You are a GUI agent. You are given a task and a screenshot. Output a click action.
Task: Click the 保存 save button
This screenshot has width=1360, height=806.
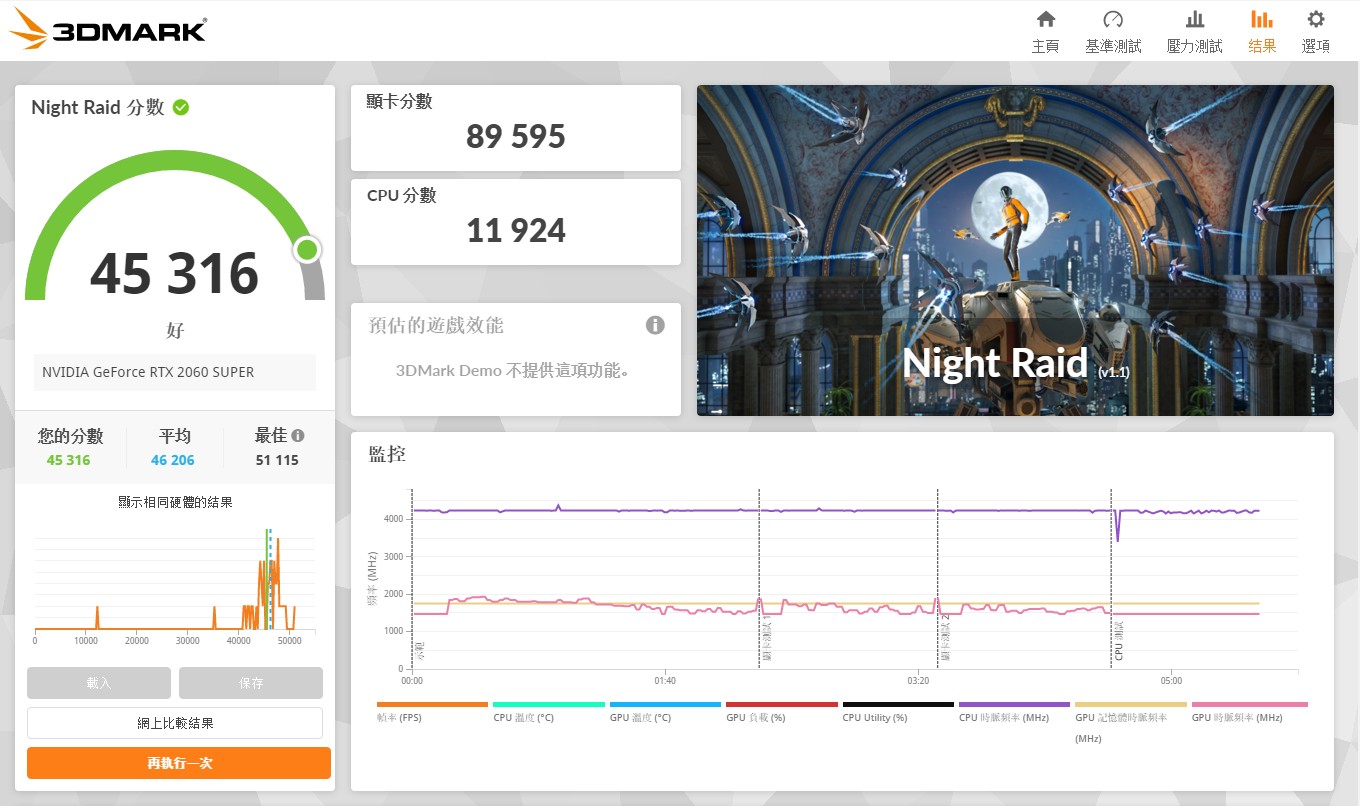[251, 683]
